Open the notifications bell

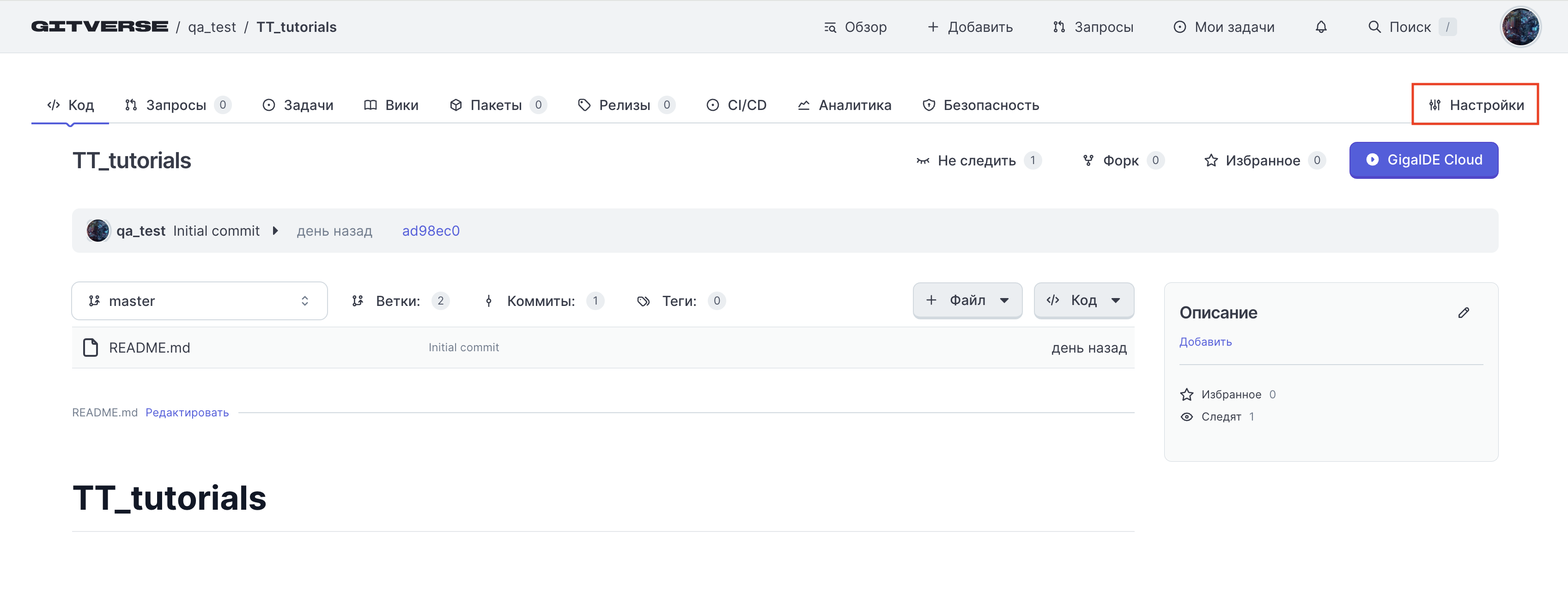pos(1321,27)
